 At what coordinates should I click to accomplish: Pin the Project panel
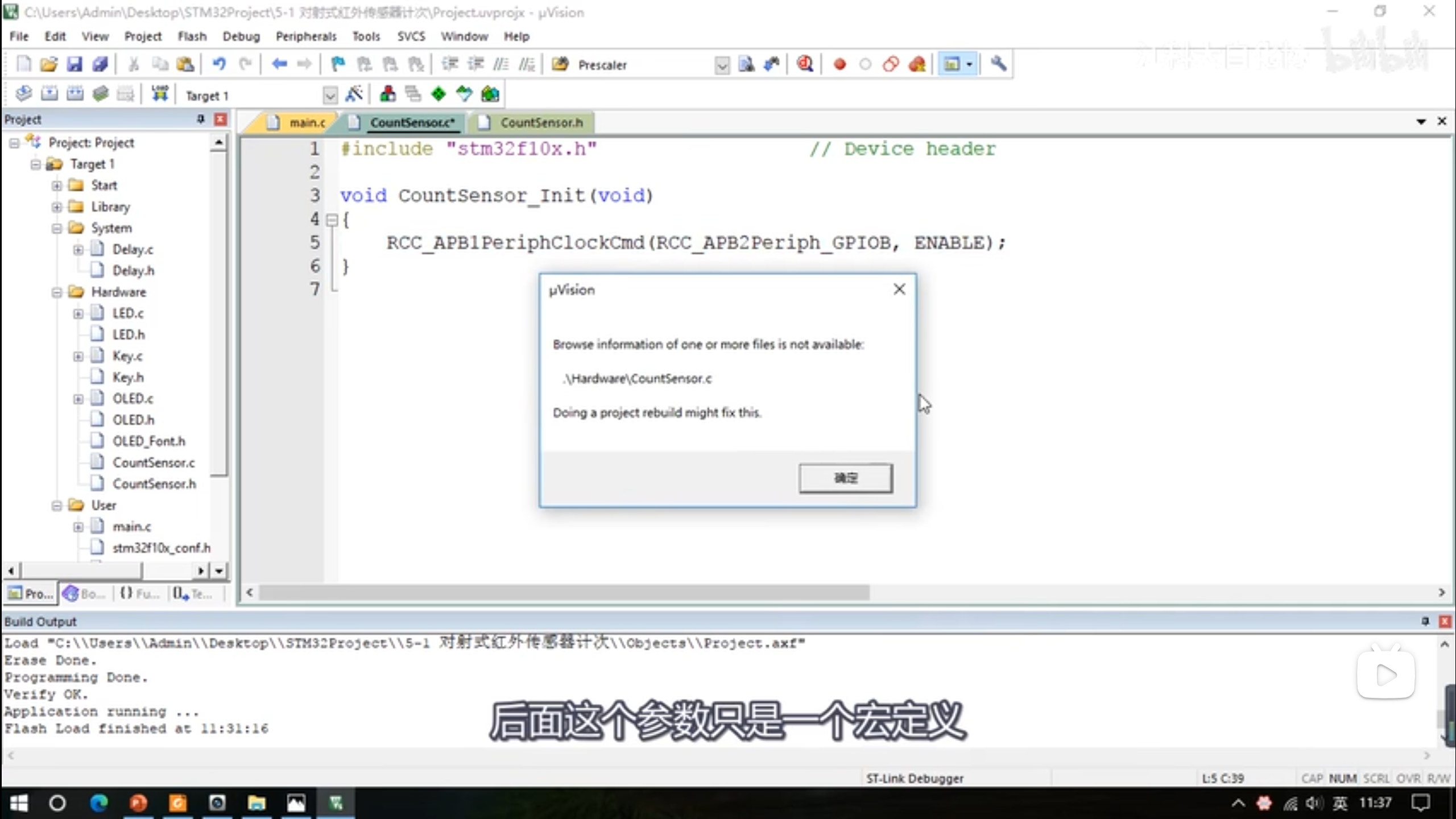tap(201, 119)
